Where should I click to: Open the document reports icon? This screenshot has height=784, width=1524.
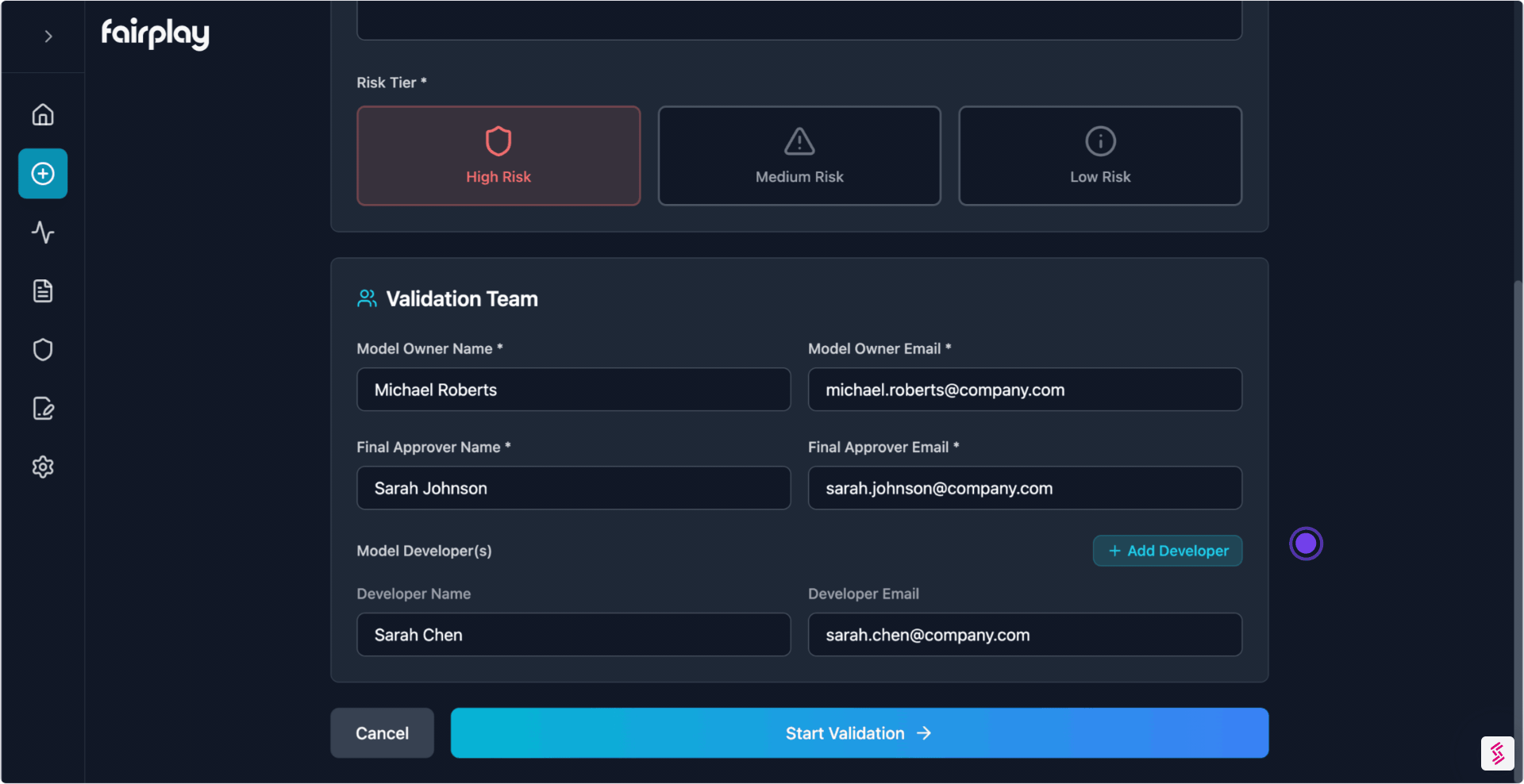43,291
